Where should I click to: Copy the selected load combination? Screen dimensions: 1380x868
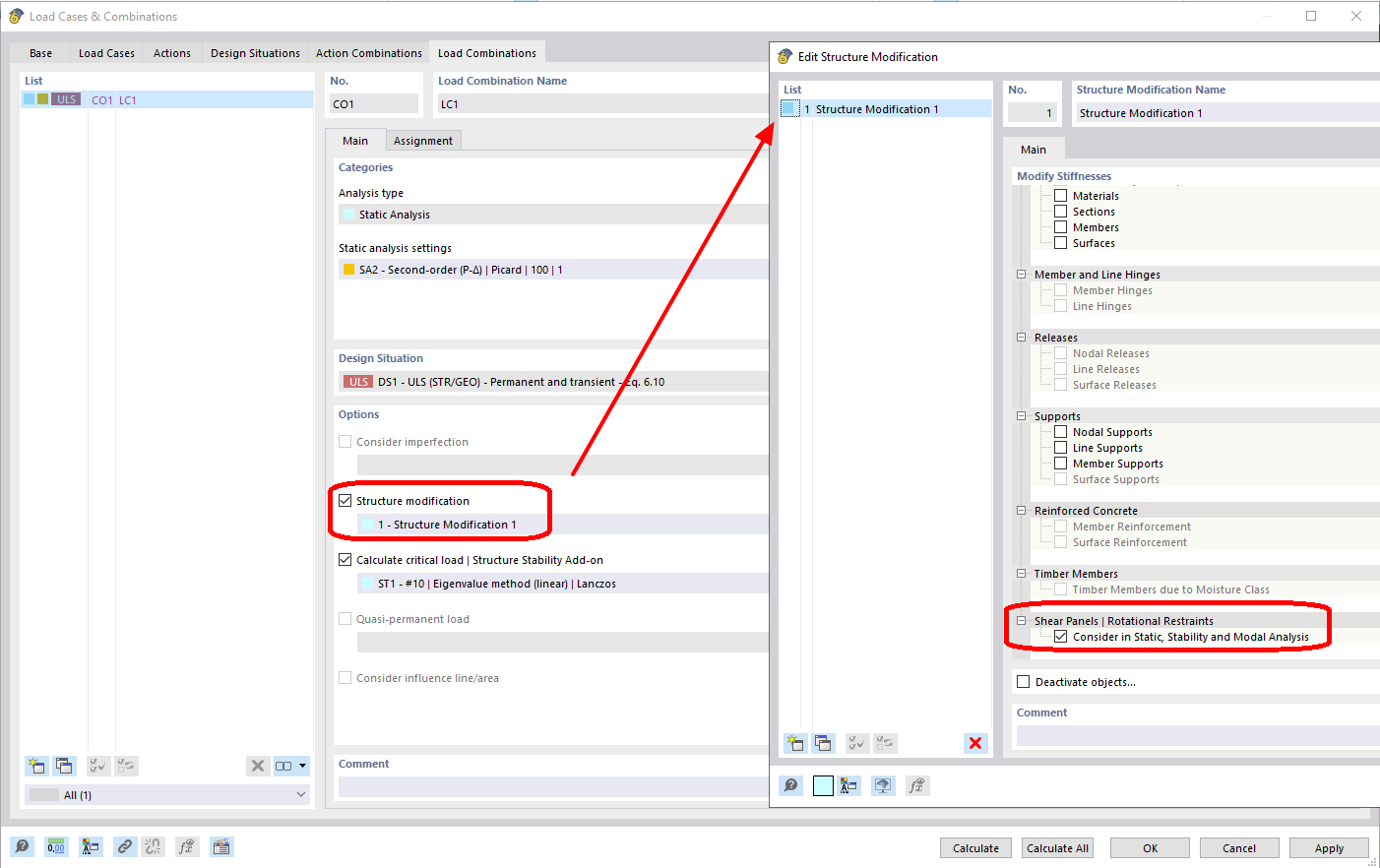click(x=64, y=766)
